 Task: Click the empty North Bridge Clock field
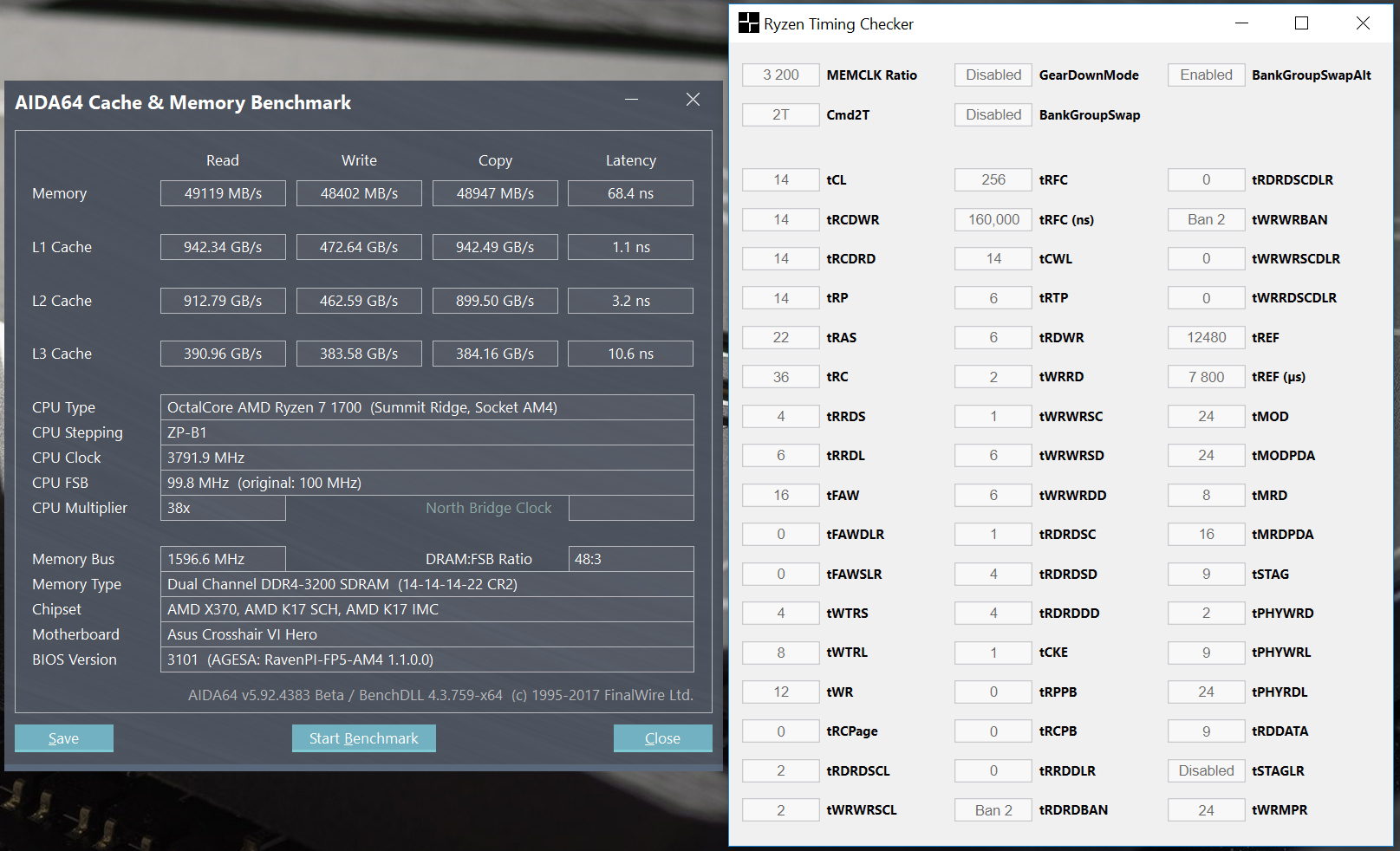tap(631, 508)
